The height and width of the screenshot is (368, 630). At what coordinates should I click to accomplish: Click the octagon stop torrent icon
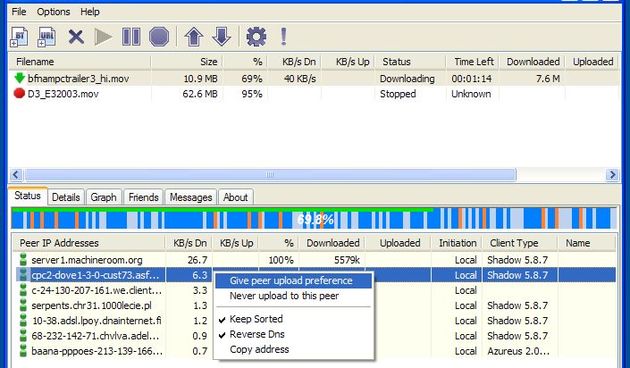tap(159, 37)
